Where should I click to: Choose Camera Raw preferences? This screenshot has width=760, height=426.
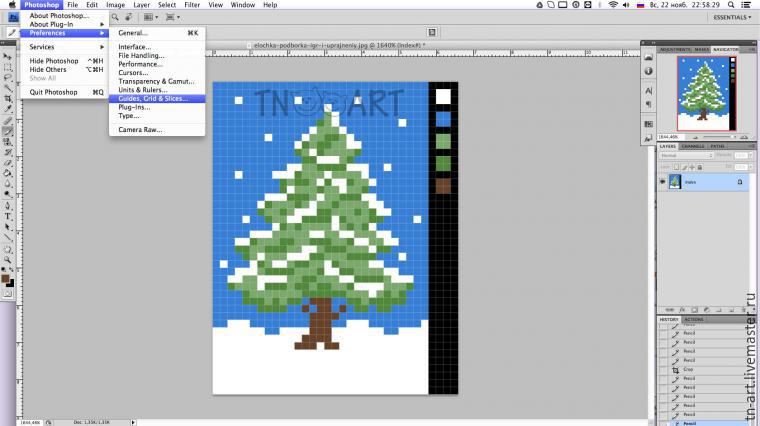pos(157,130)
